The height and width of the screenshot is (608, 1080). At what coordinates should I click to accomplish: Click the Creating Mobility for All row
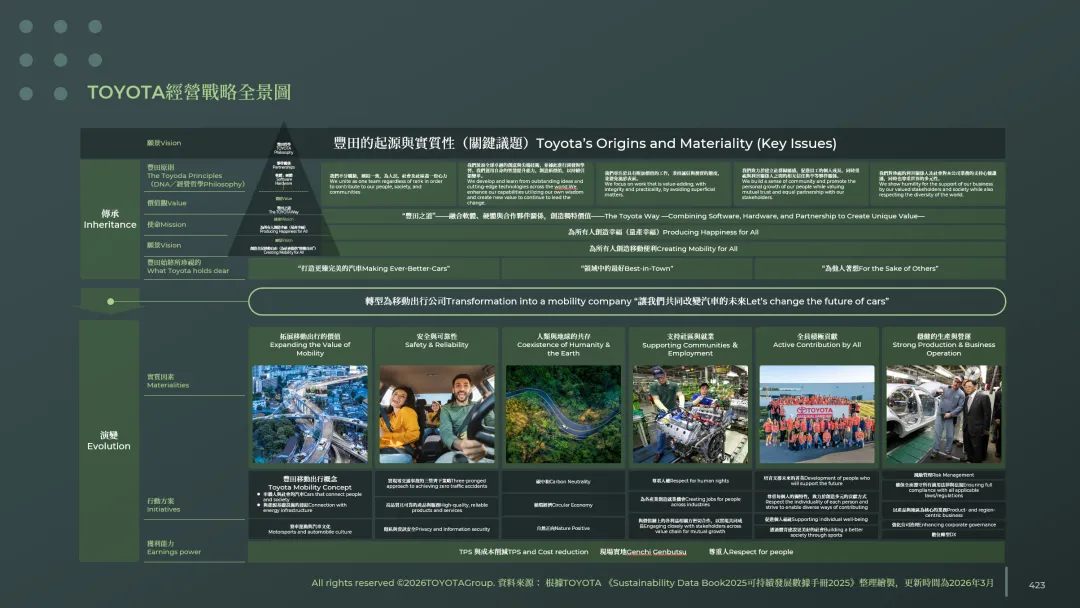point(663,249)
